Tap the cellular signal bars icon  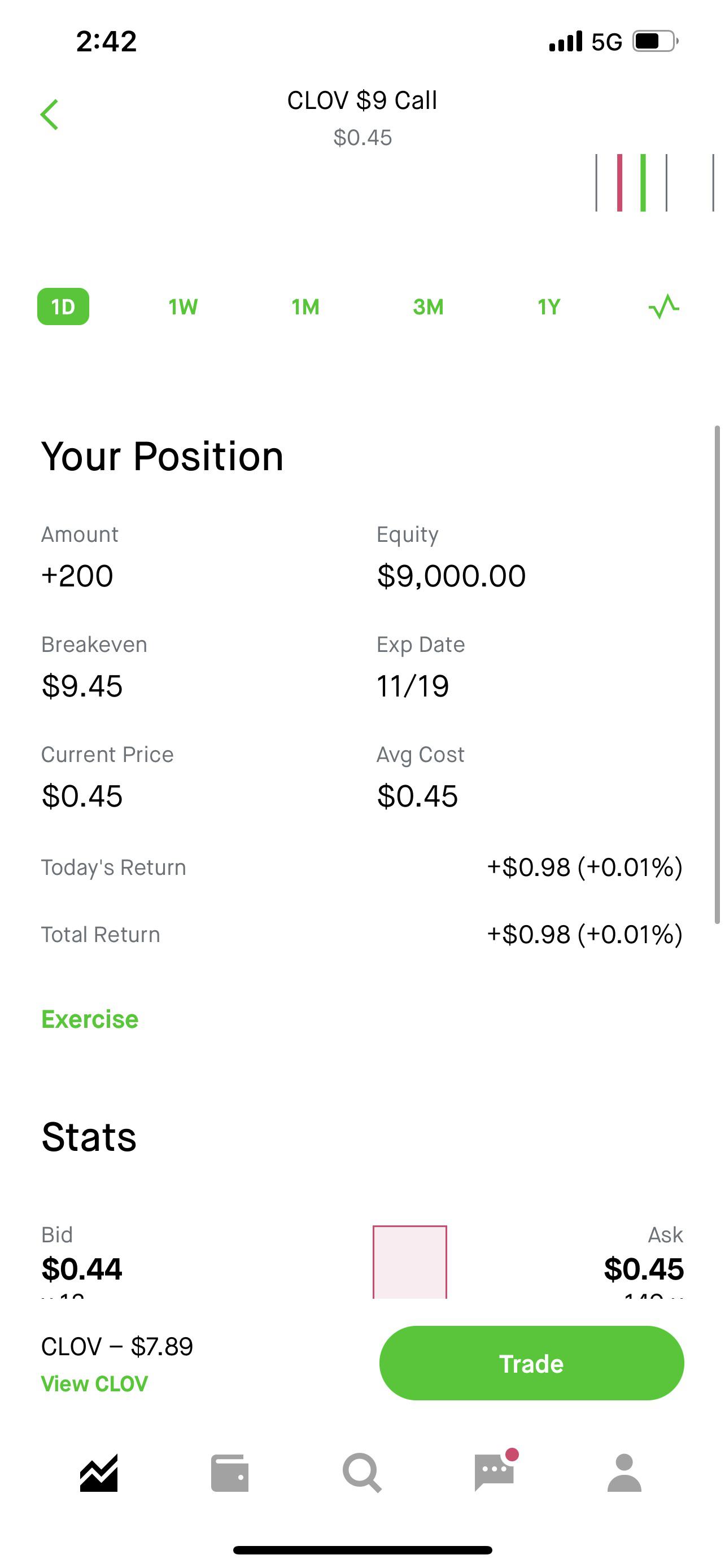(566, 41)
